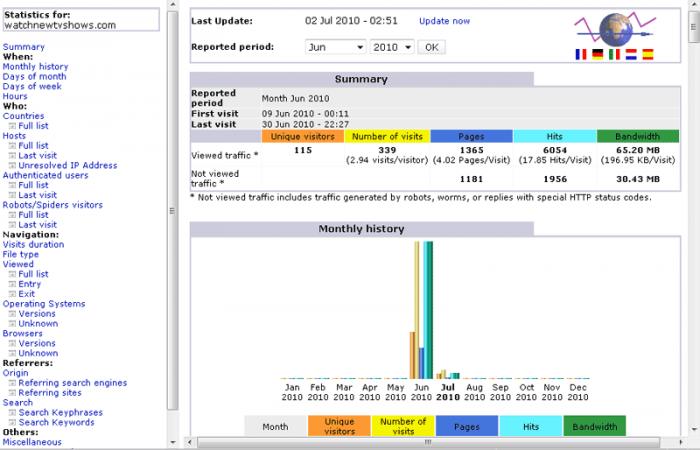
Task: Click list icon next to Referring search engines
Action: (x=12, y=383)
